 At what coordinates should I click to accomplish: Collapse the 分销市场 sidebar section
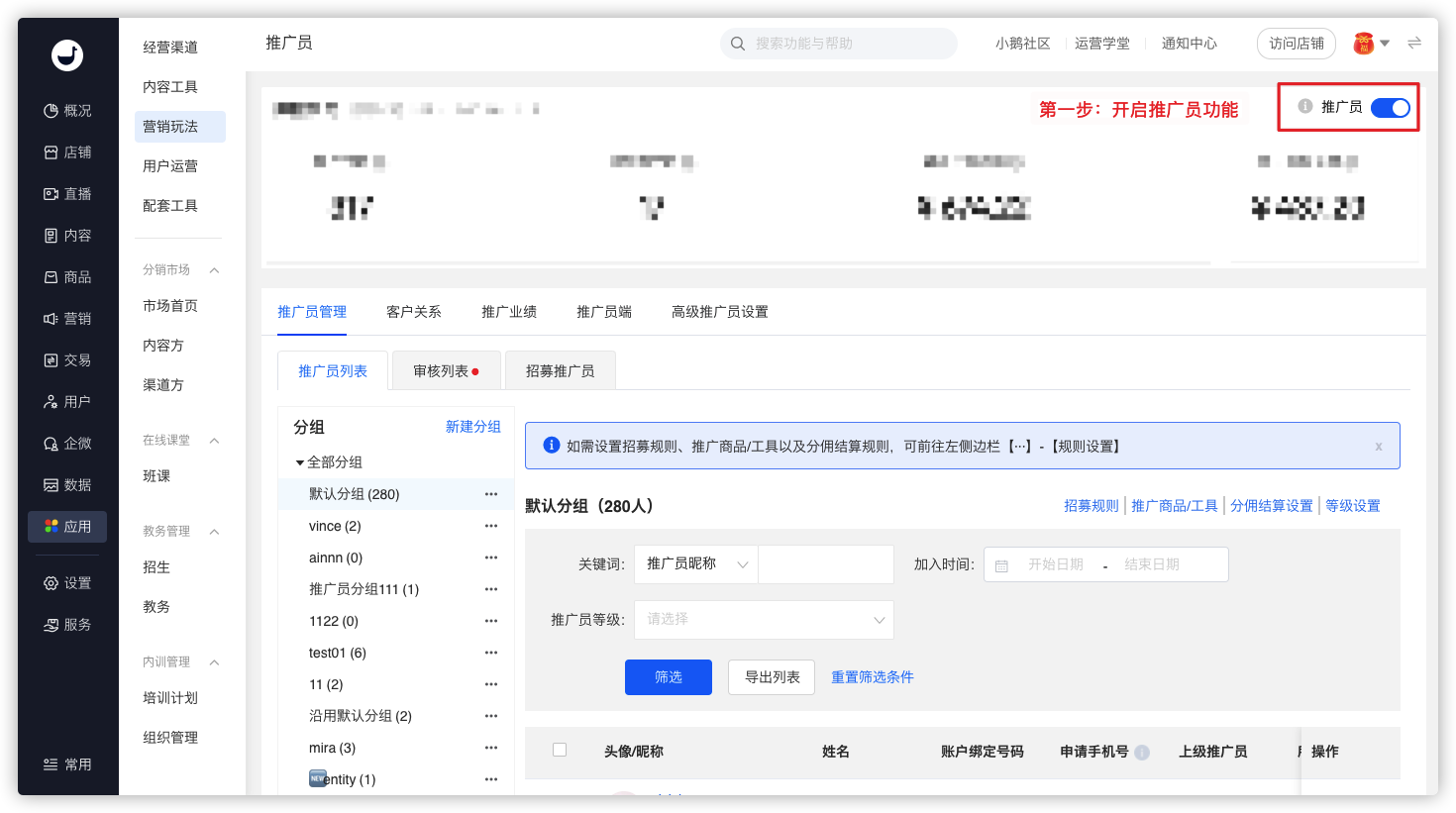(214, 270)
